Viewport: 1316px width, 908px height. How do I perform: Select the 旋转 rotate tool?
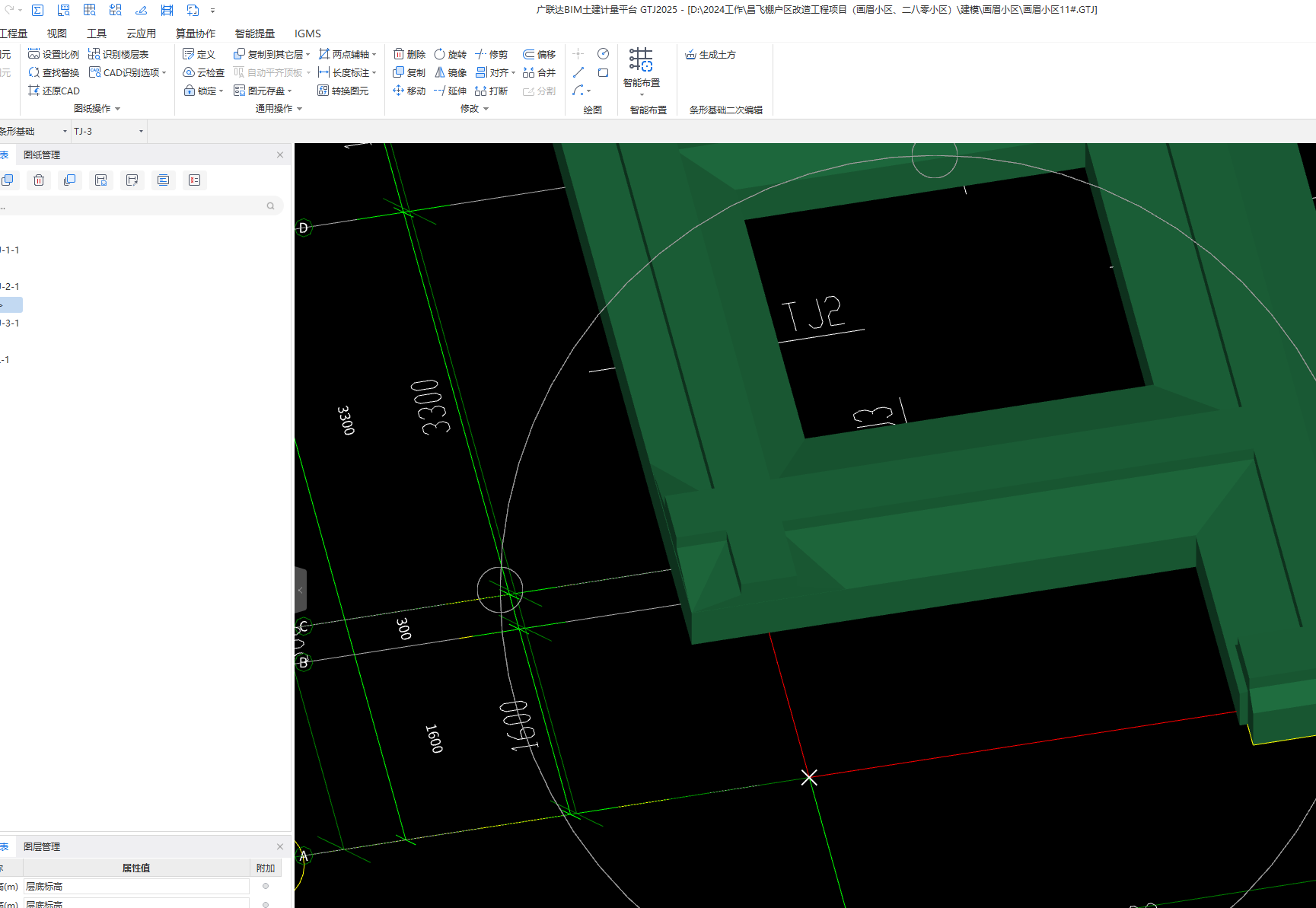click(450, 54)
